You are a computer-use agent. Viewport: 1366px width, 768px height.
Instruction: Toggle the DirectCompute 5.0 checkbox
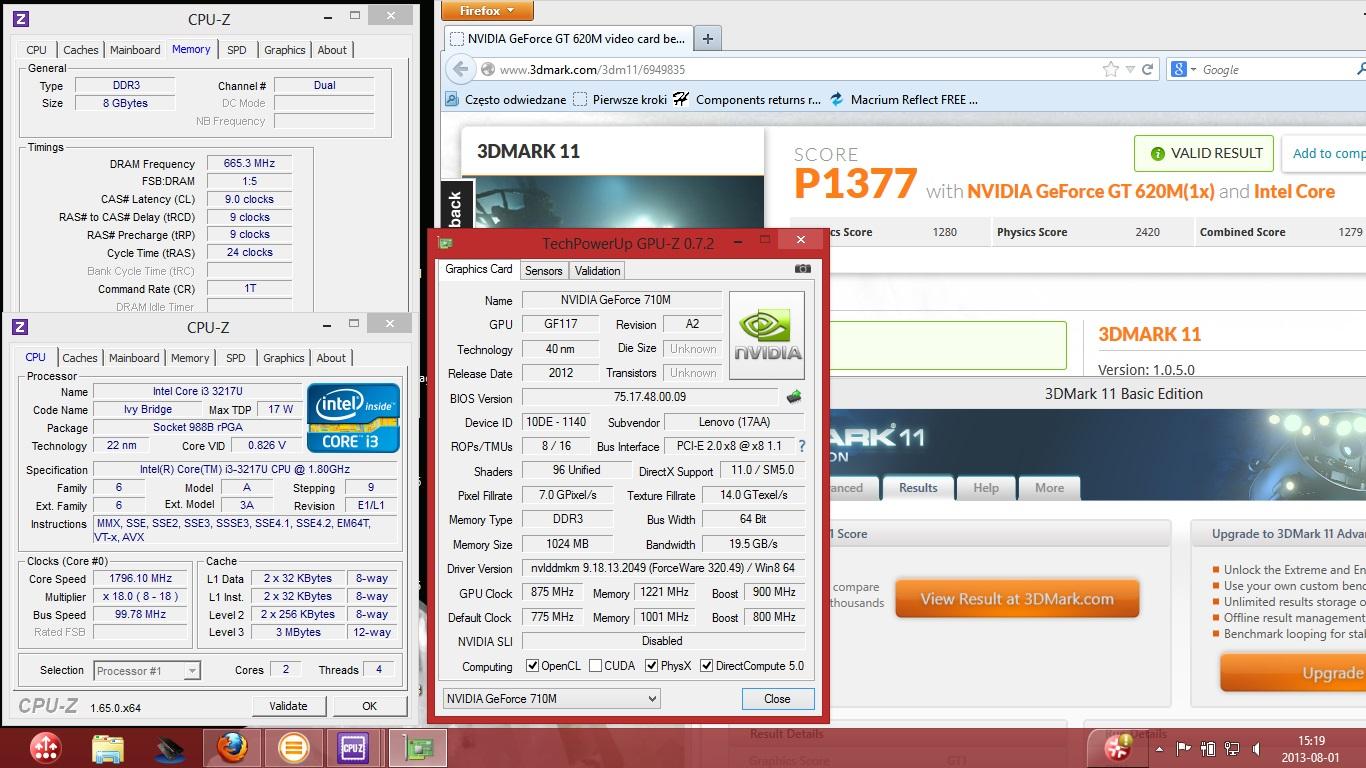pyautogui.click(x=706, y=666)
